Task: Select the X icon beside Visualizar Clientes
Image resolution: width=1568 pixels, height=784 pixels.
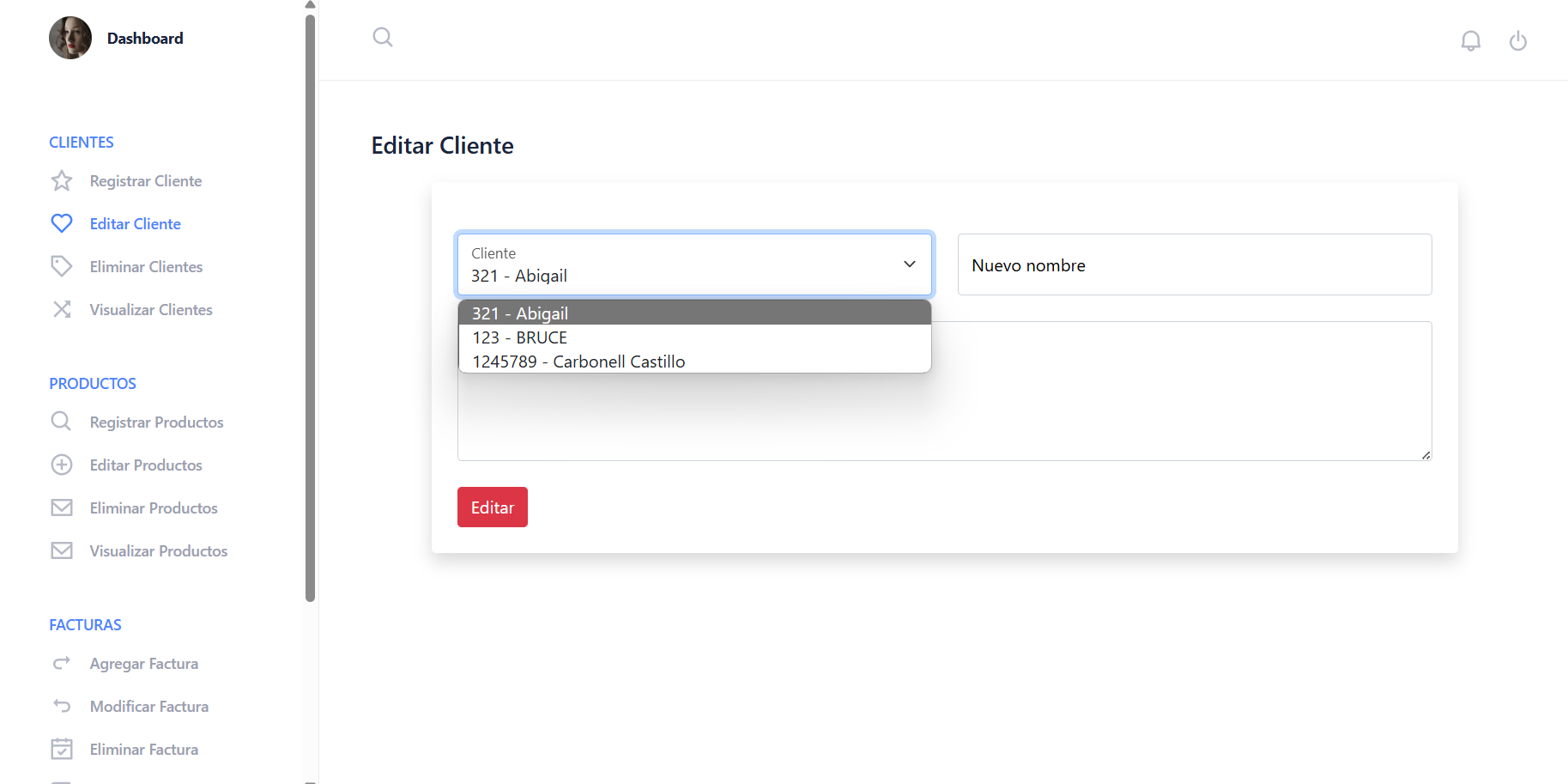Action: coord(62,309)
